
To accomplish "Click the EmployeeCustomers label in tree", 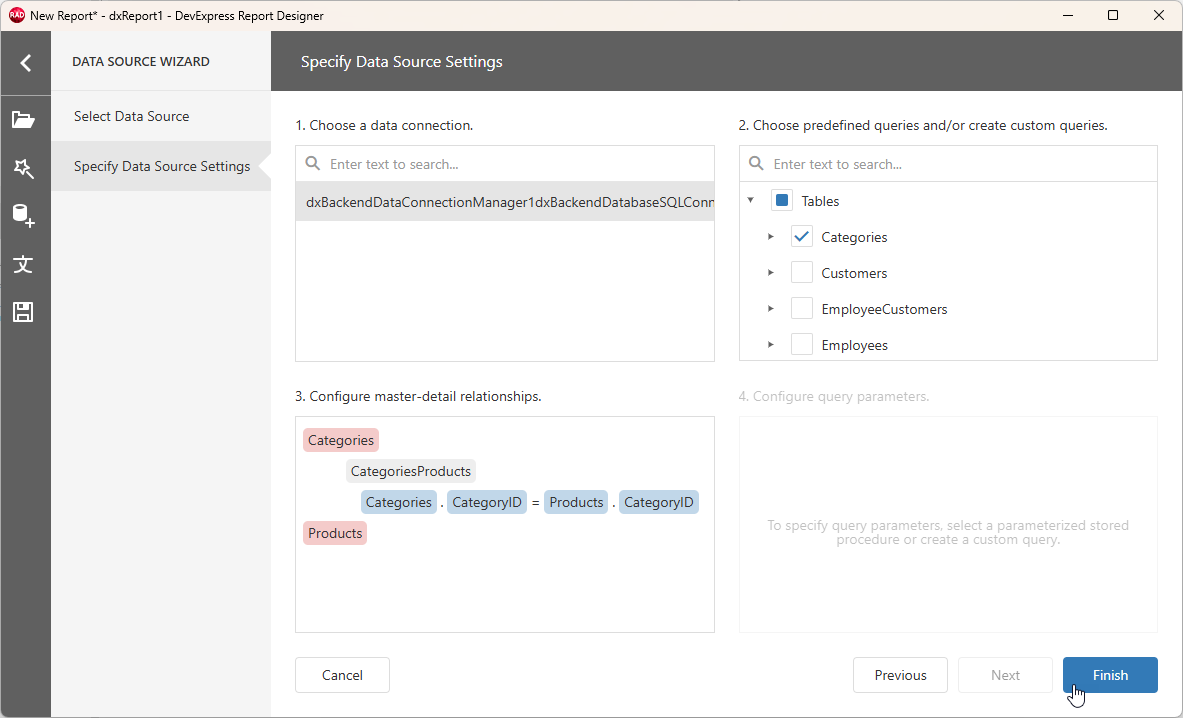I will coord(884,309).
